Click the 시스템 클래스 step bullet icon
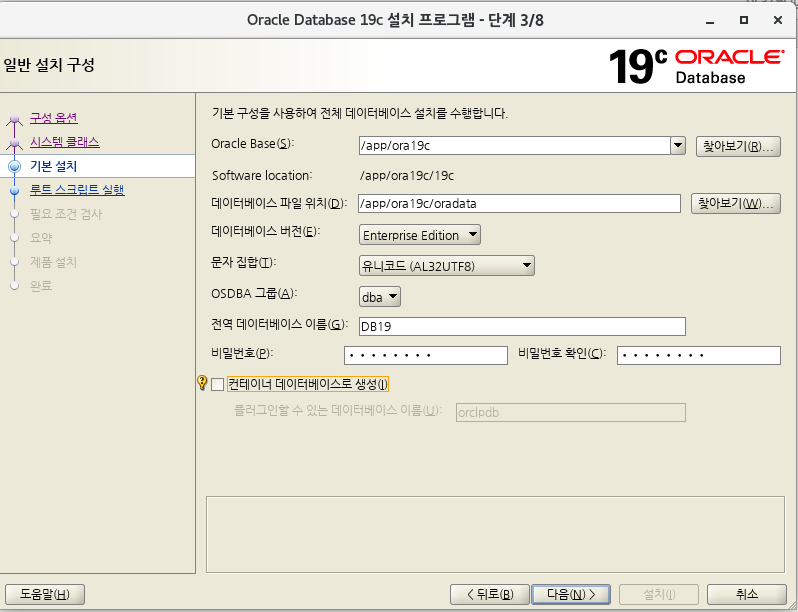798x612 pixels. tap(15, 143)
